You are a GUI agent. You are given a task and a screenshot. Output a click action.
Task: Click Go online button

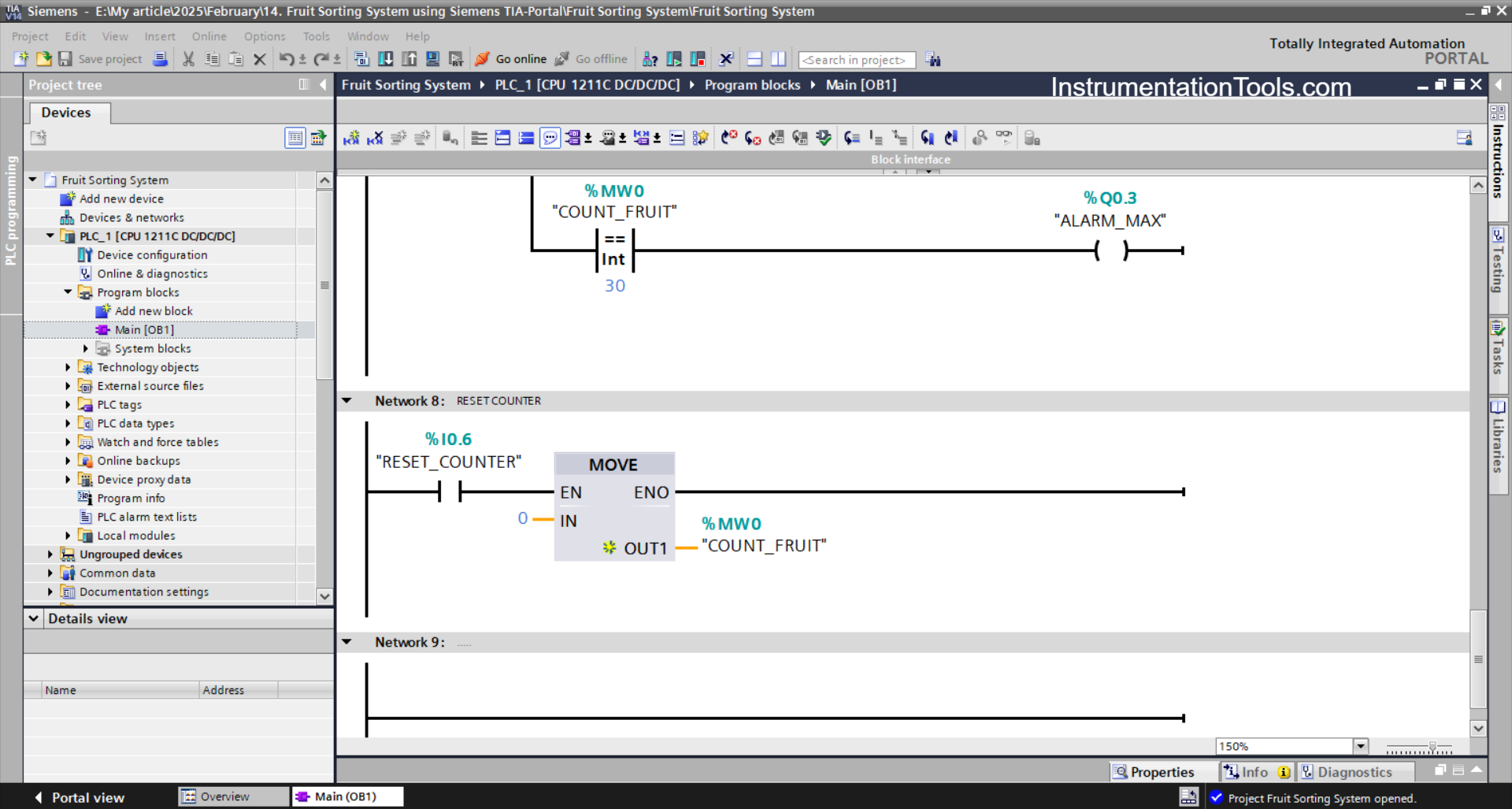coord(510,59)
